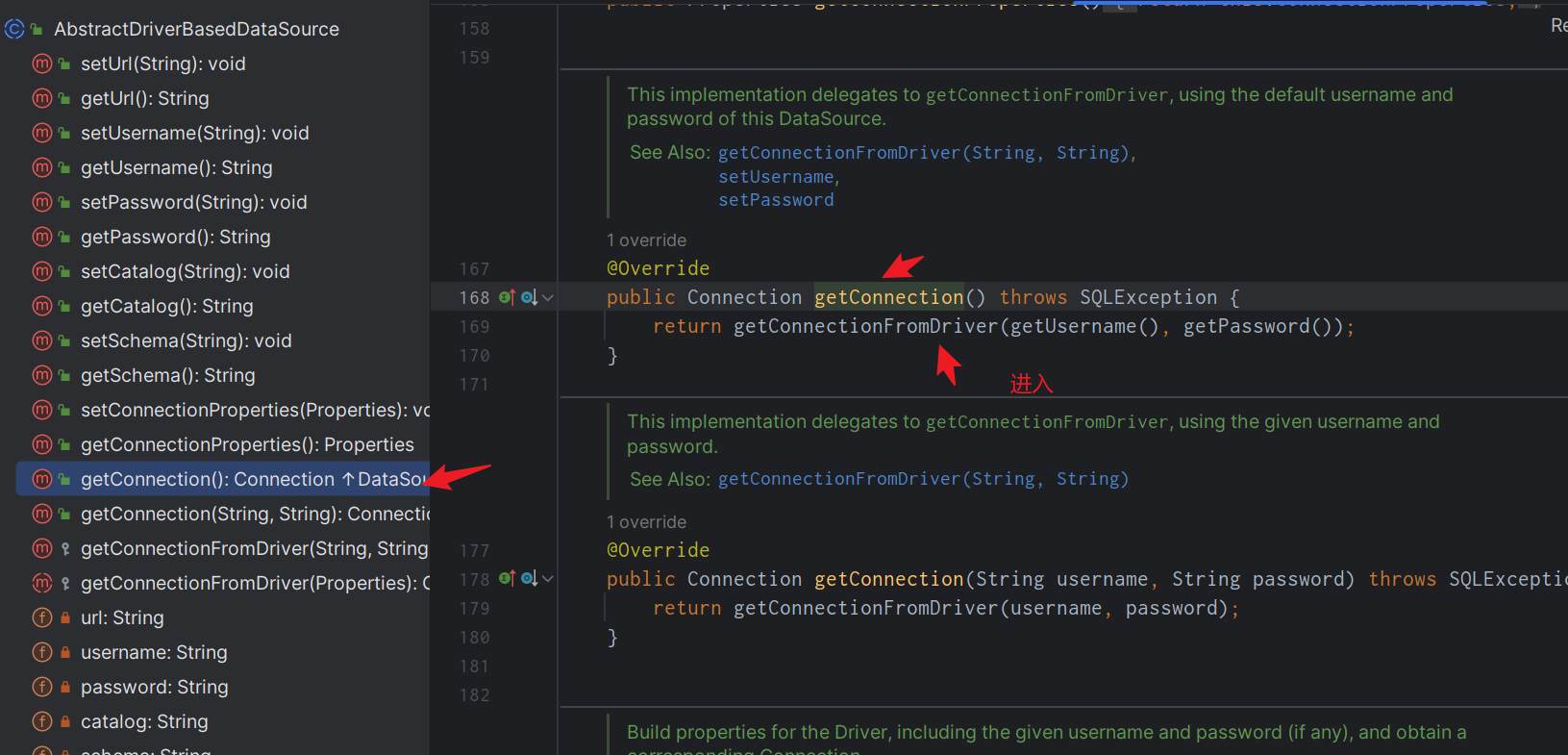Click getConnectionFromDriver call on line 169
1568x755 pixels.
(865, 327)
